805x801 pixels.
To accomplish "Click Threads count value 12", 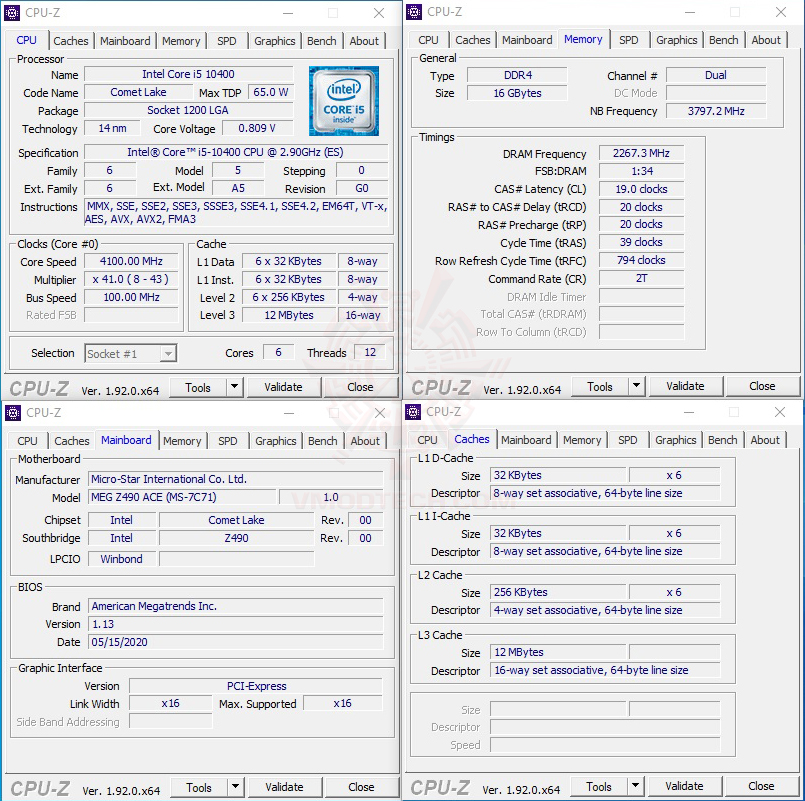I will (370, 352).
